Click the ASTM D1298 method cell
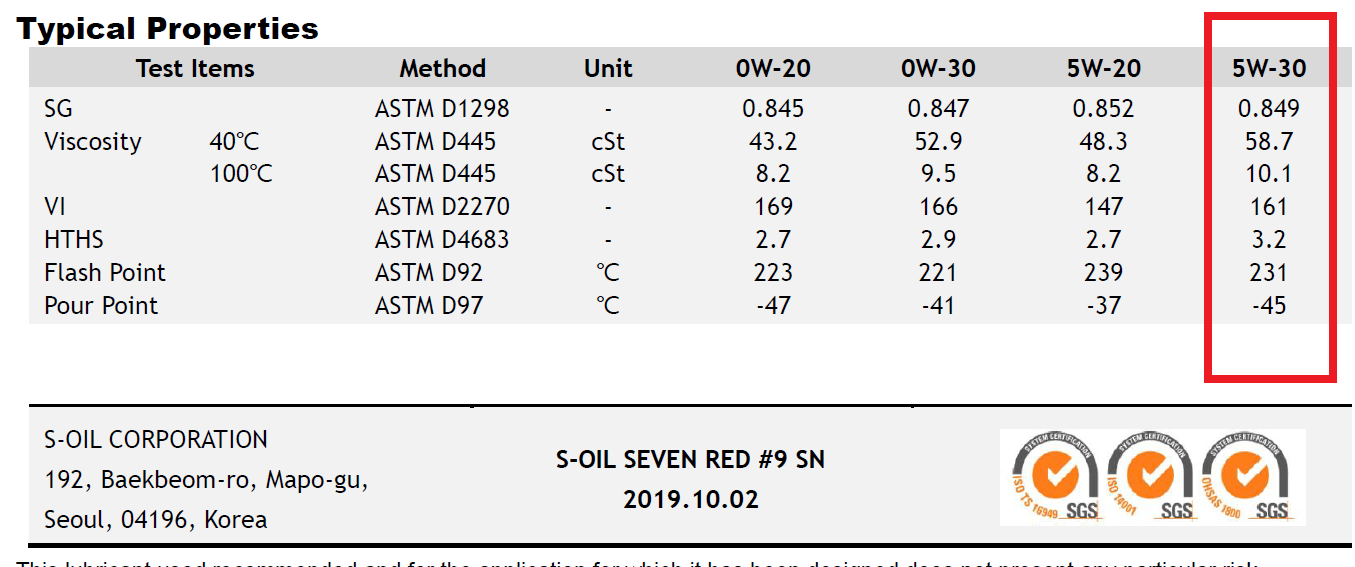This screenshot has width=1355, height=567. pyautogui.click(x=442, y=108)
